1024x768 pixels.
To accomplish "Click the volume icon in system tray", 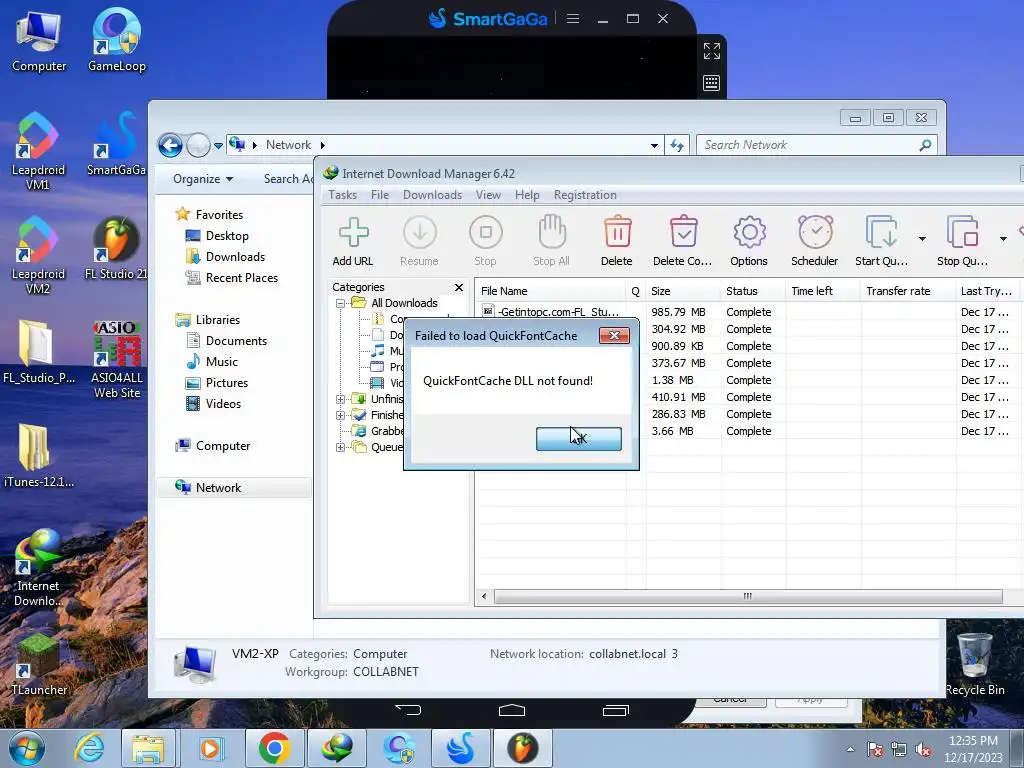I will pos(923,749).
